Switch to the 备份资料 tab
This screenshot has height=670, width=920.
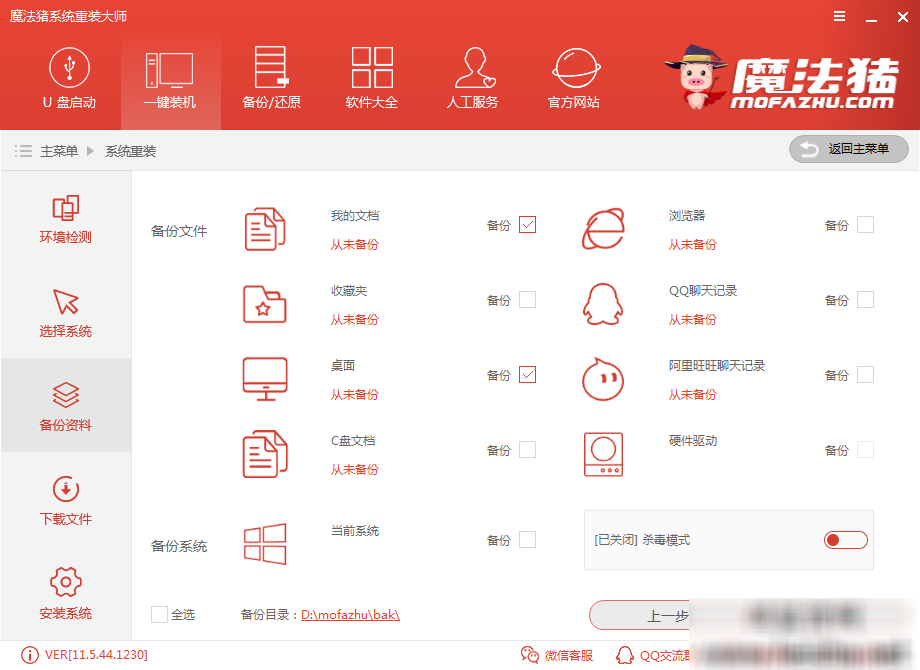(65, 405)
